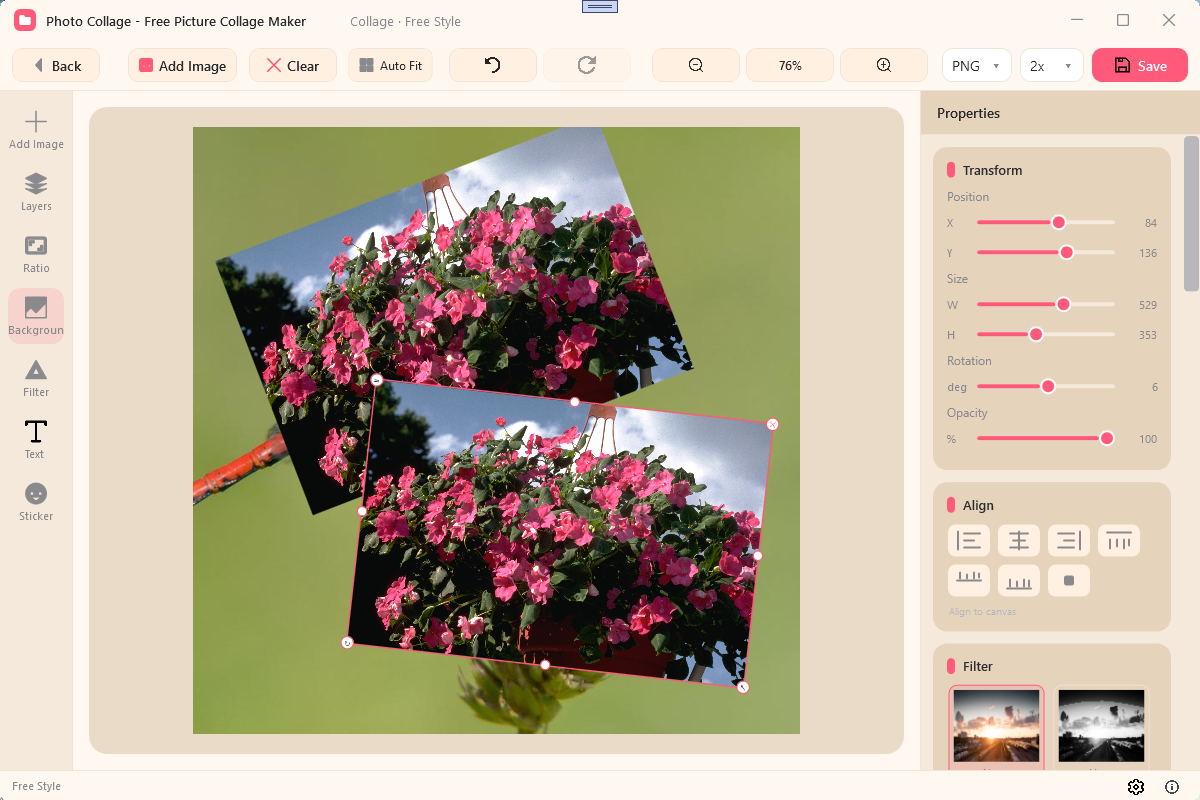Screen dimensions: 1200x800
Task: Click the Free Style status bar text
Action: coord(36,787)
